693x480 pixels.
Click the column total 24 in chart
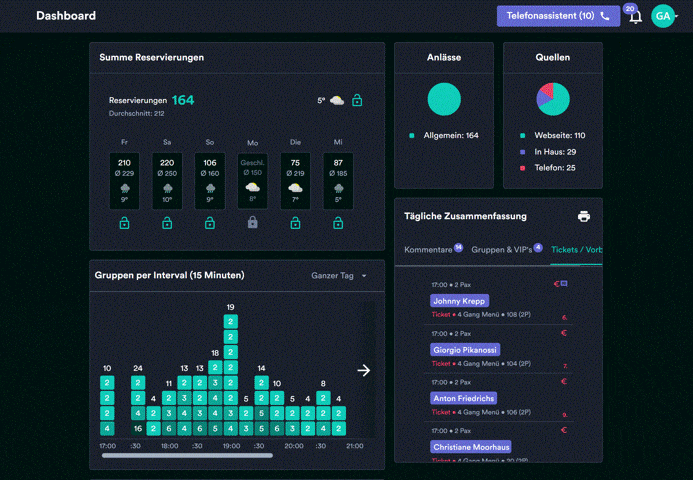pyautogui.click(x=138, y=368)
